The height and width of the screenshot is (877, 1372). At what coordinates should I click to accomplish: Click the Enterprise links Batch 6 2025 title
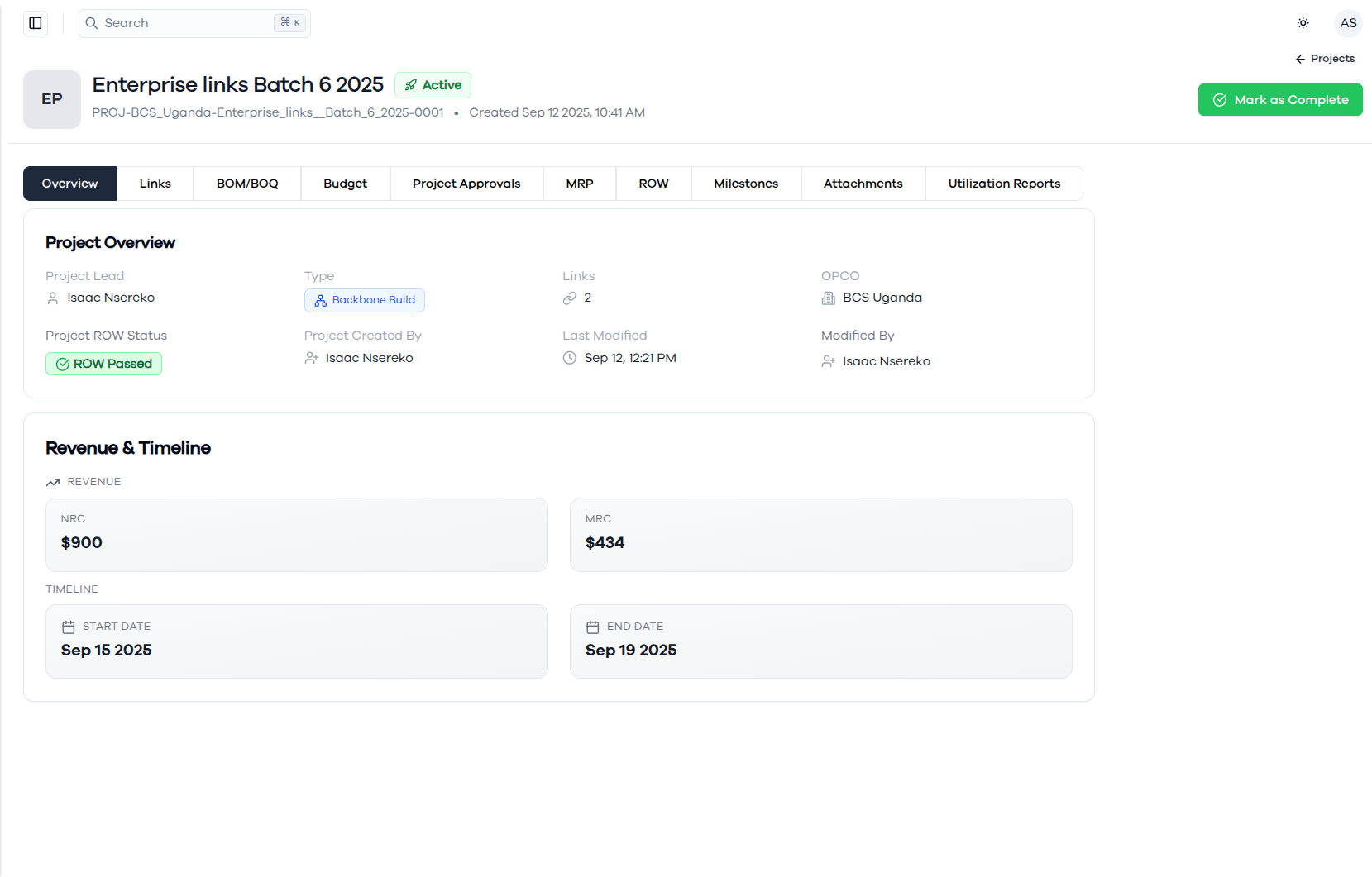(x=238, y=84)
